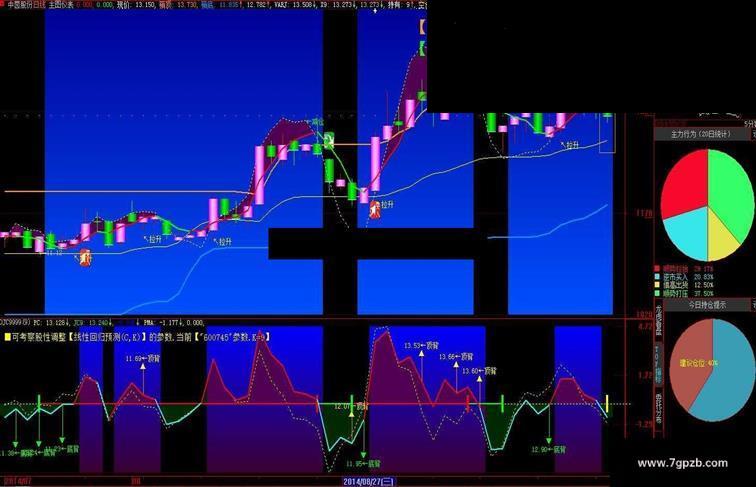The height and width of the screenshot is (487, 756).
Task: Click the red buy signal icon below 11.12
Action: click(x=85, y=257)
